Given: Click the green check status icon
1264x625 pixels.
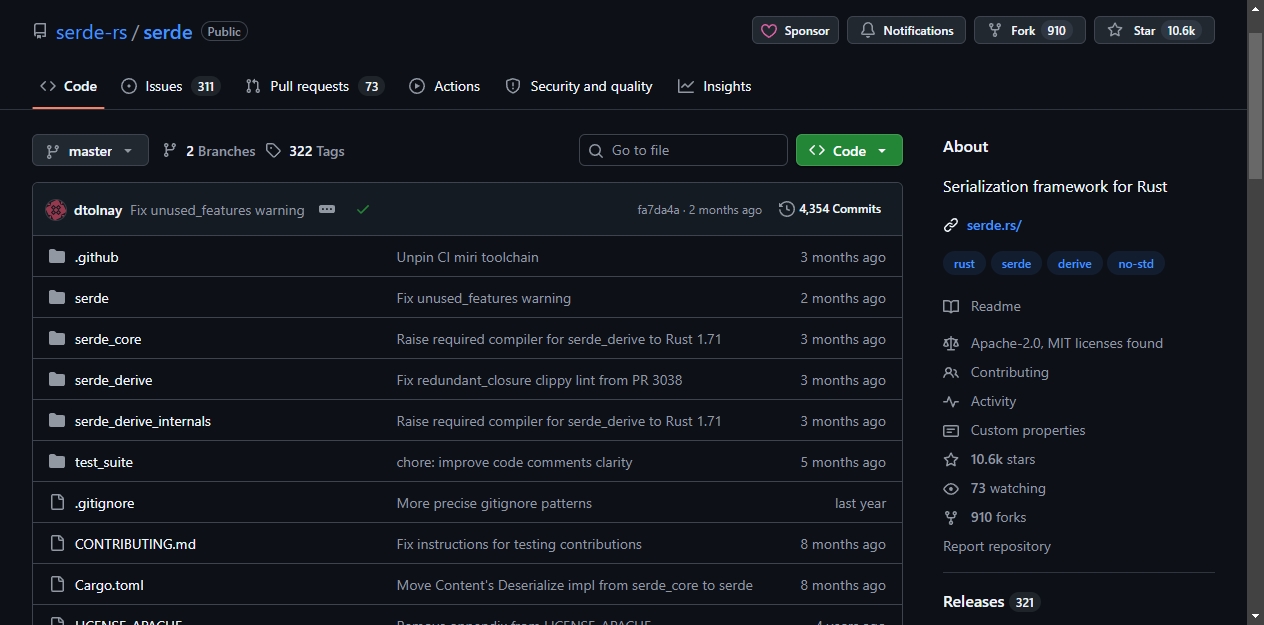Looking at the screenshot, I should click(363, 209).
